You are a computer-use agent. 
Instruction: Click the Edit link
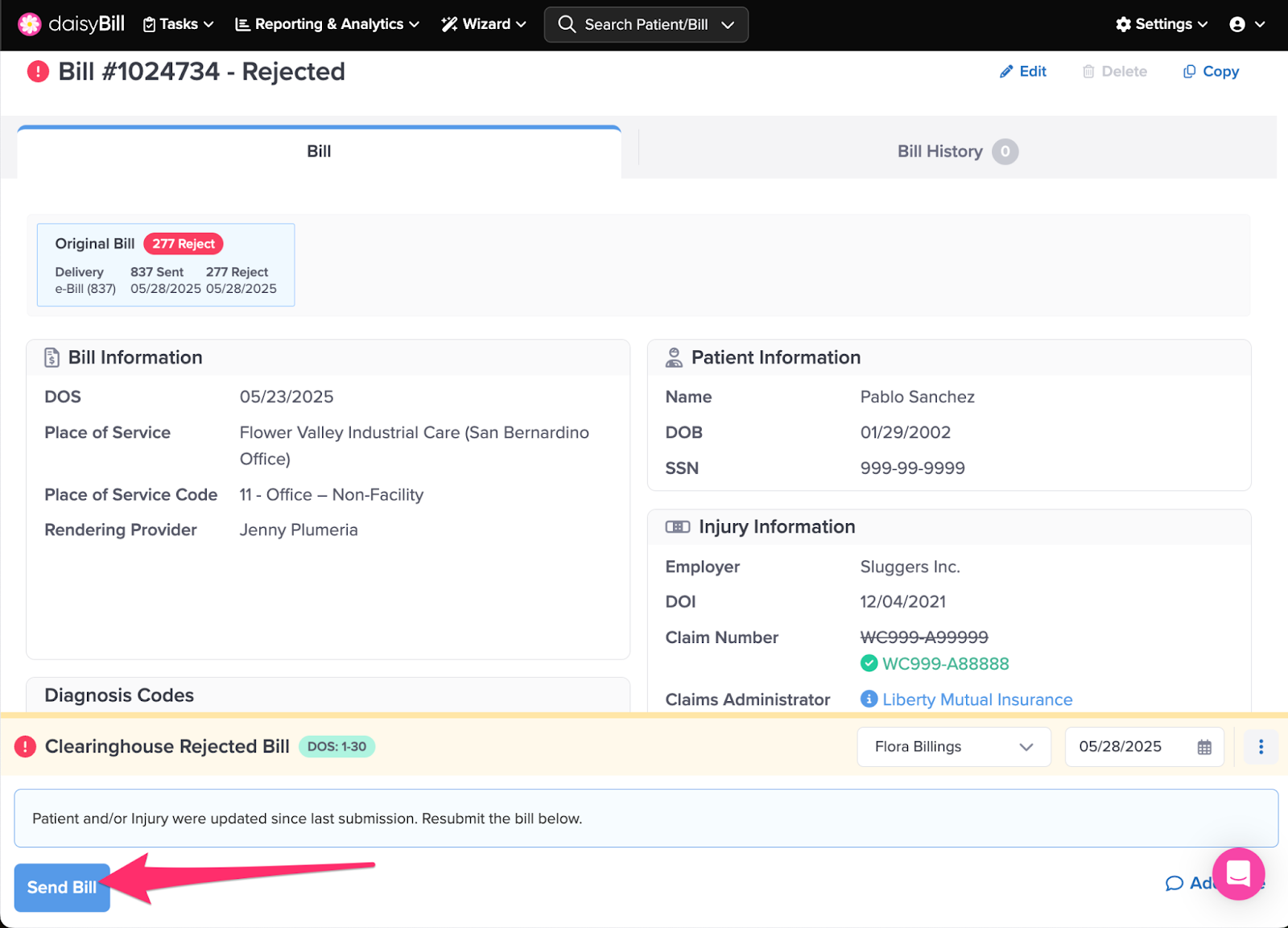[x=1022, y=72]
